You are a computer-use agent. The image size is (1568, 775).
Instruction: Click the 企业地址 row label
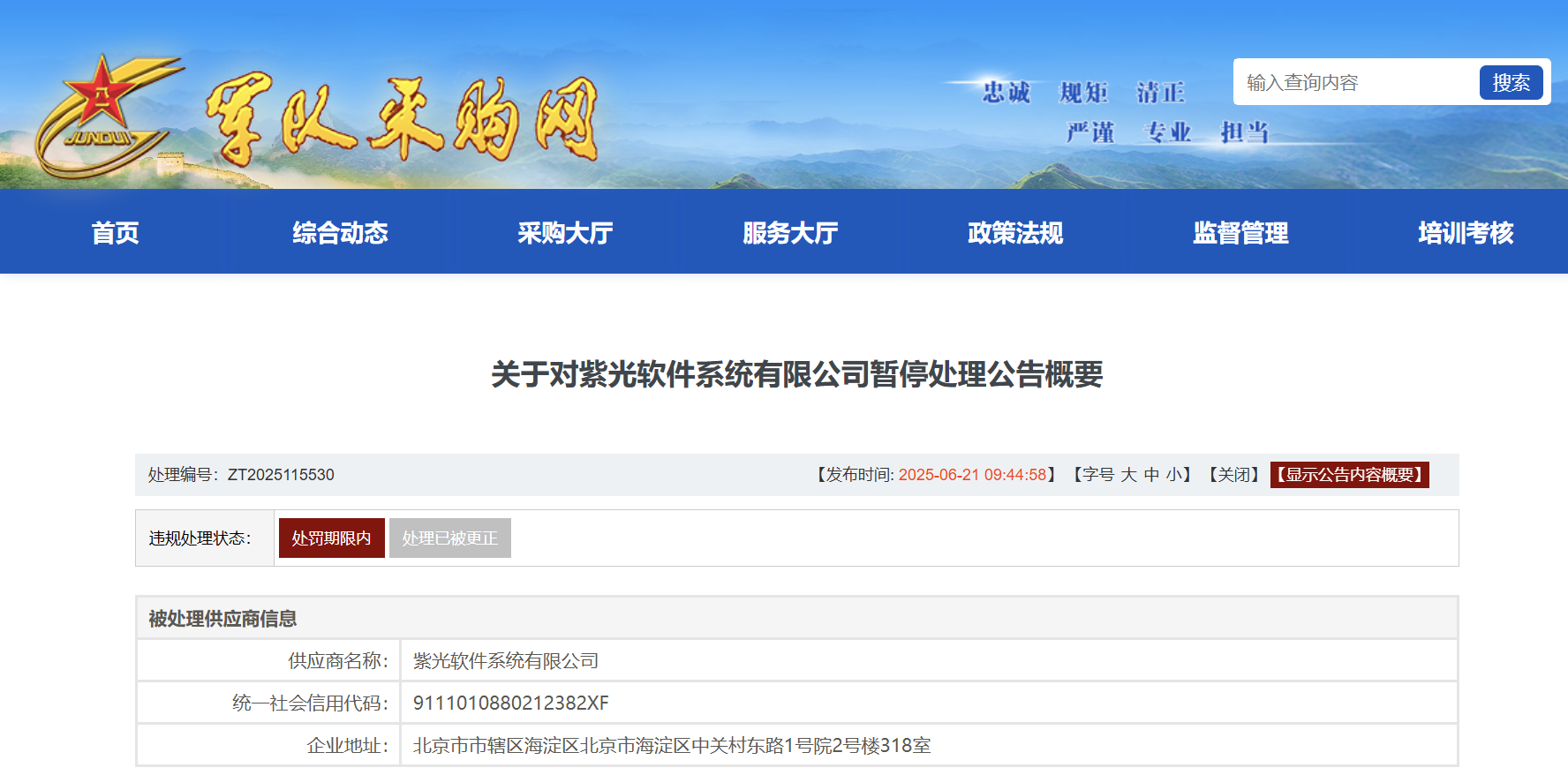348,746
